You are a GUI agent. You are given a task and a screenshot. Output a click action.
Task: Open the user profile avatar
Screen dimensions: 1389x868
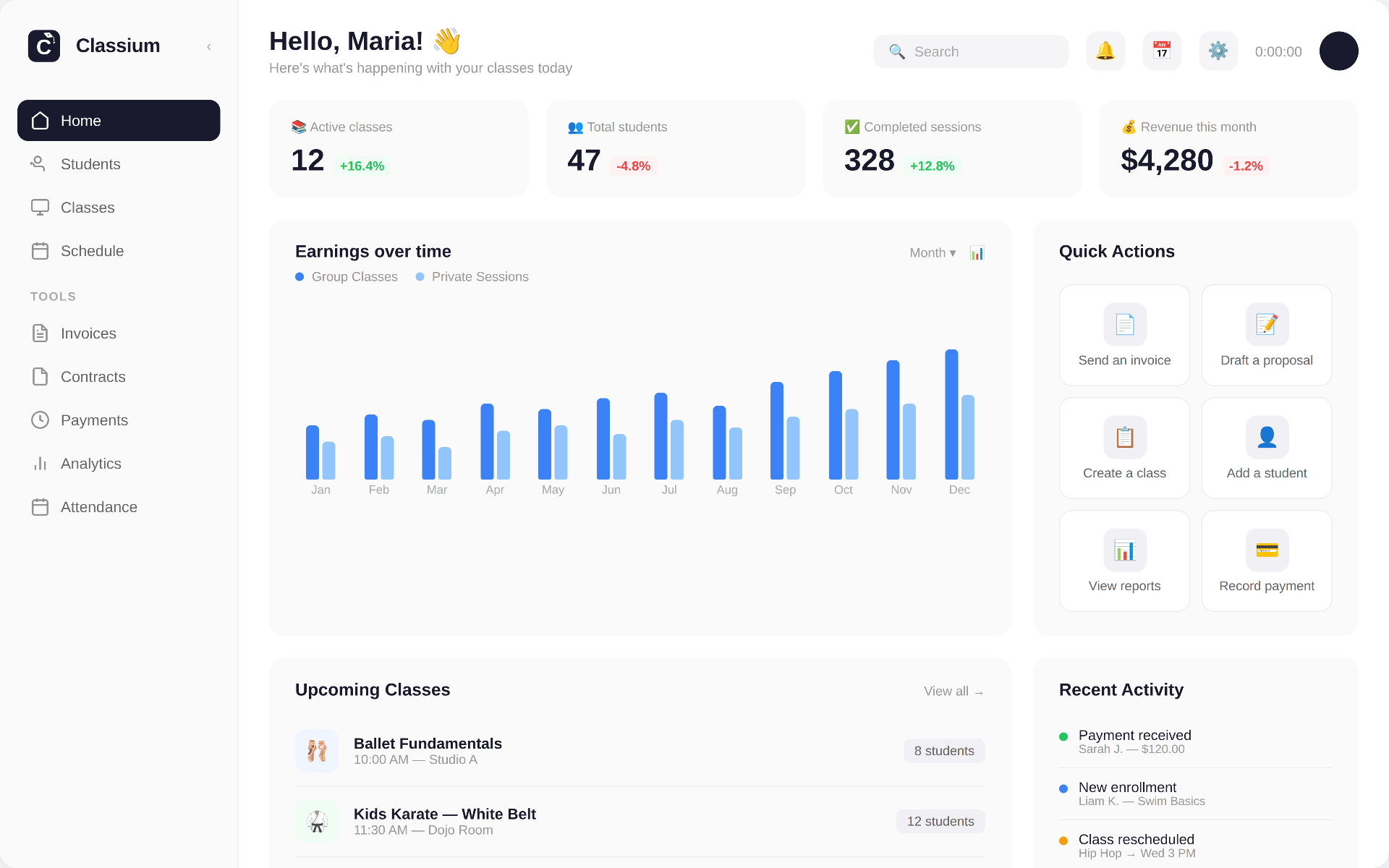[x=1338, y=51]
